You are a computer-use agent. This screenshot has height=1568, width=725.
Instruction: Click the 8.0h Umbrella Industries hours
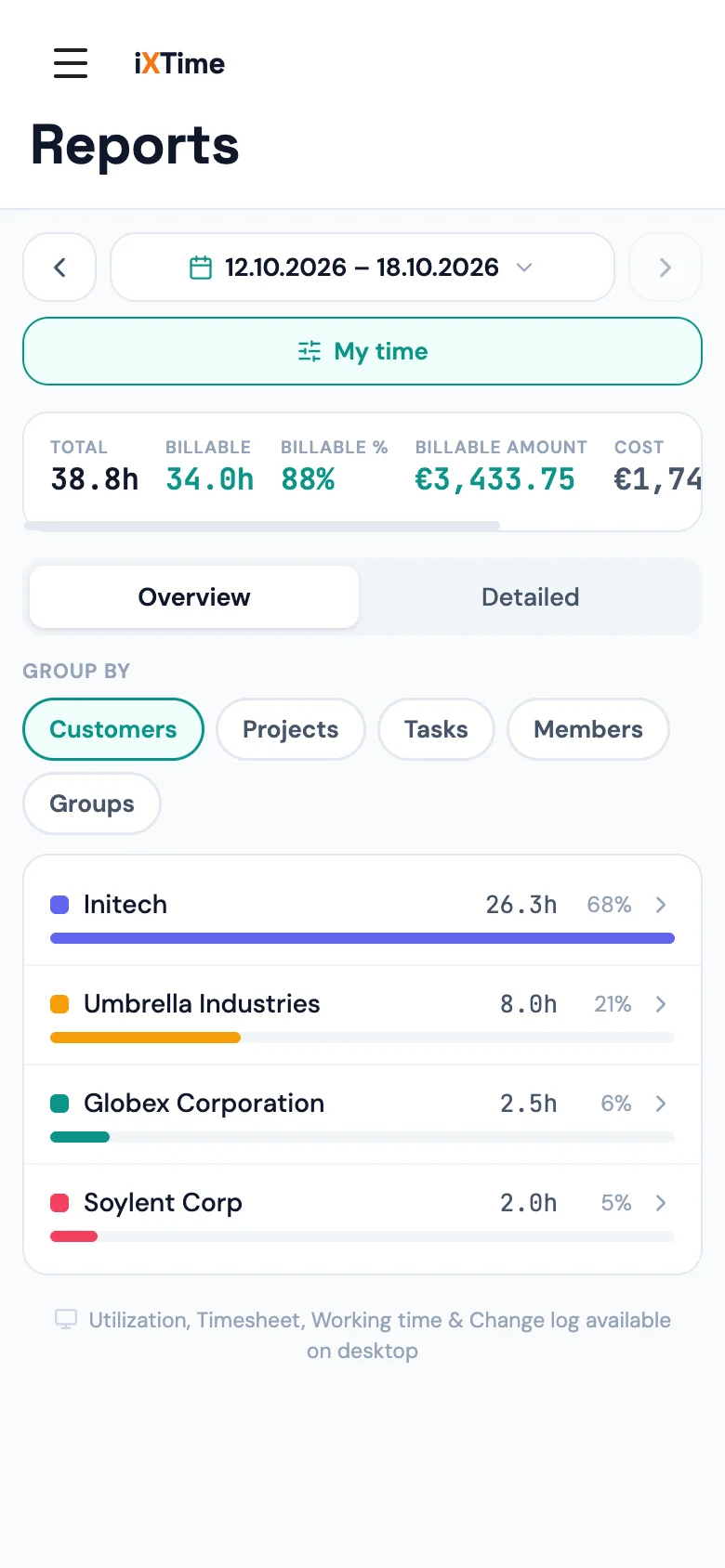pyautogui.click(x=529, y=1004)
